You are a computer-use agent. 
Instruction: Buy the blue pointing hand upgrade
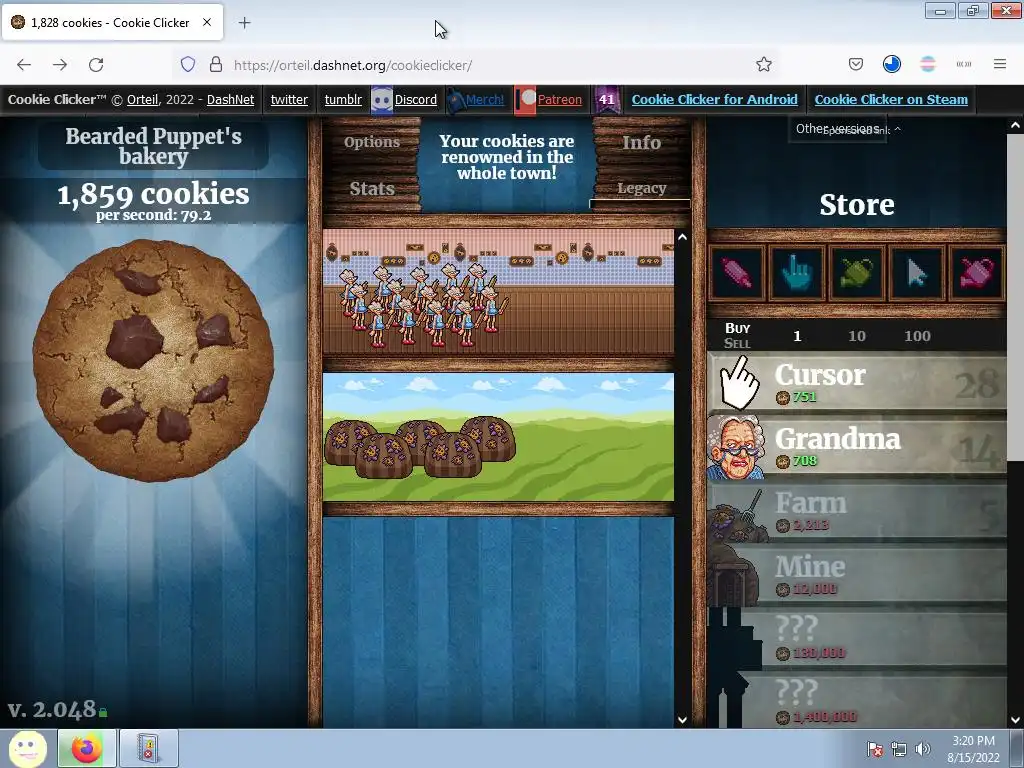797,273
